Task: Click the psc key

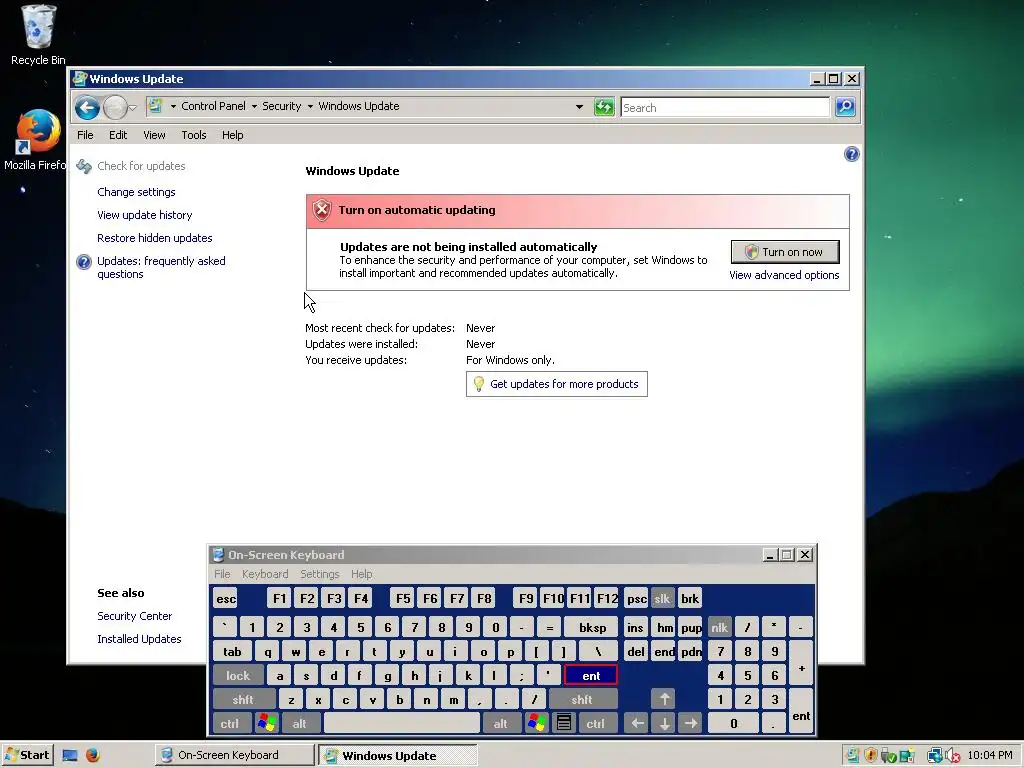Action: (636, 598)
